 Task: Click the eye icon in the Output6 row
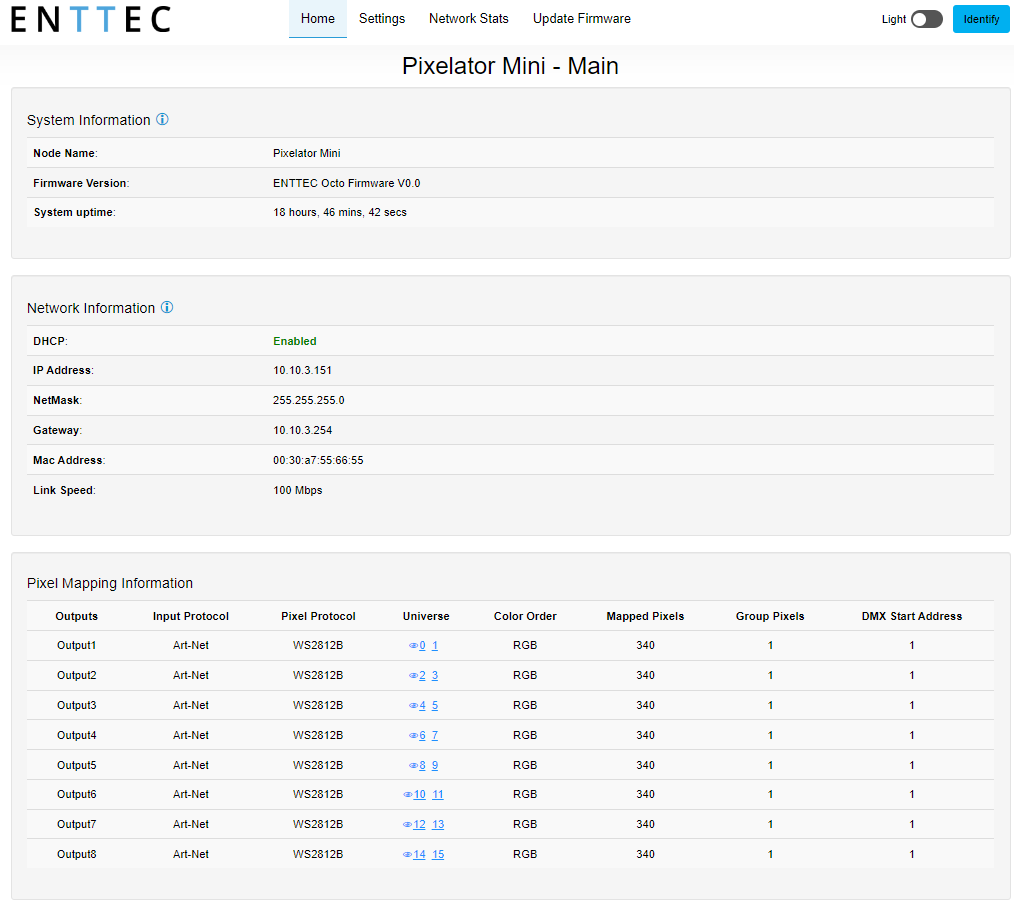pyautogui.click(x=407, y=794)
